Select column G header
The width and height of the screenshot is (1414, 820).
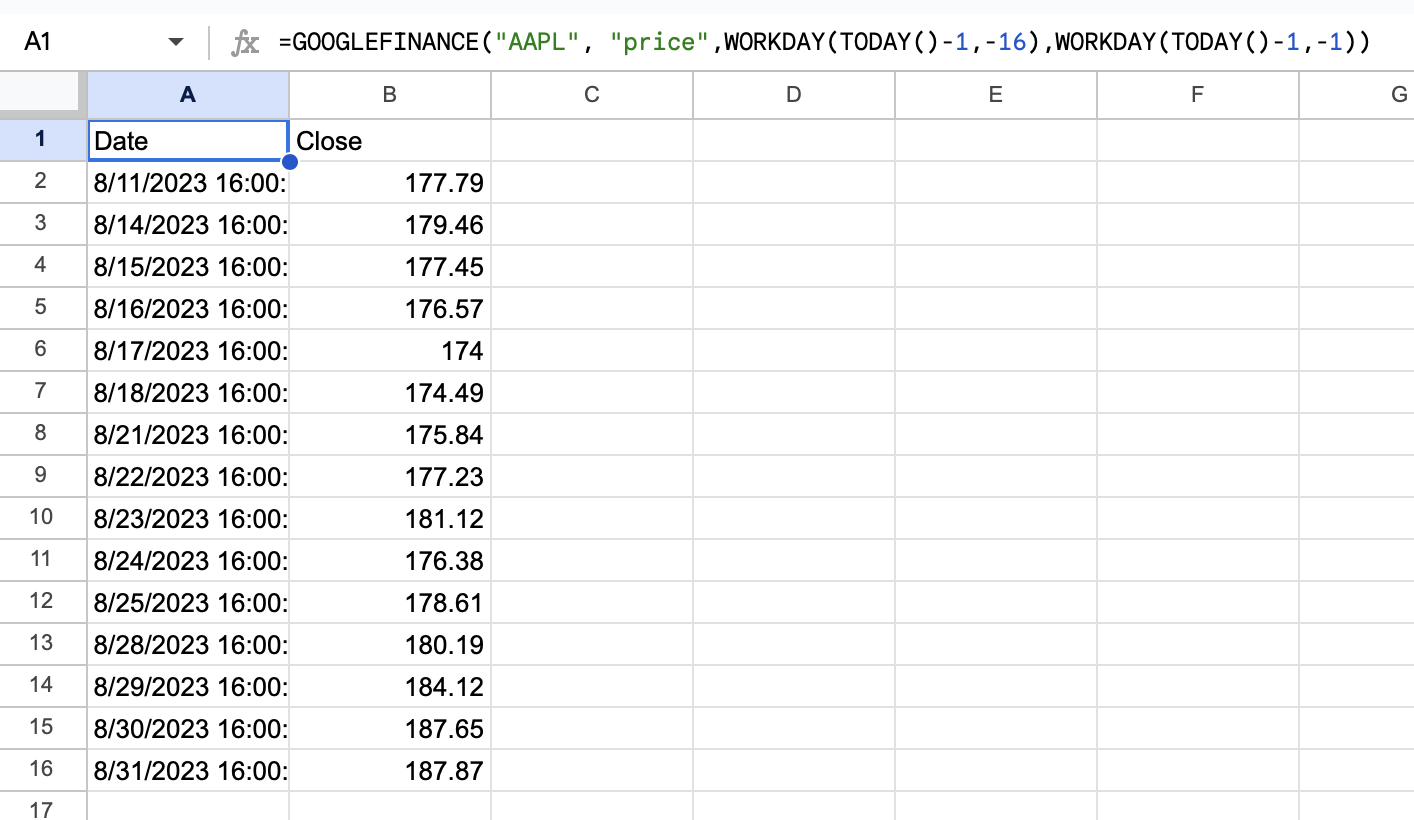[x=1357, y=97]
